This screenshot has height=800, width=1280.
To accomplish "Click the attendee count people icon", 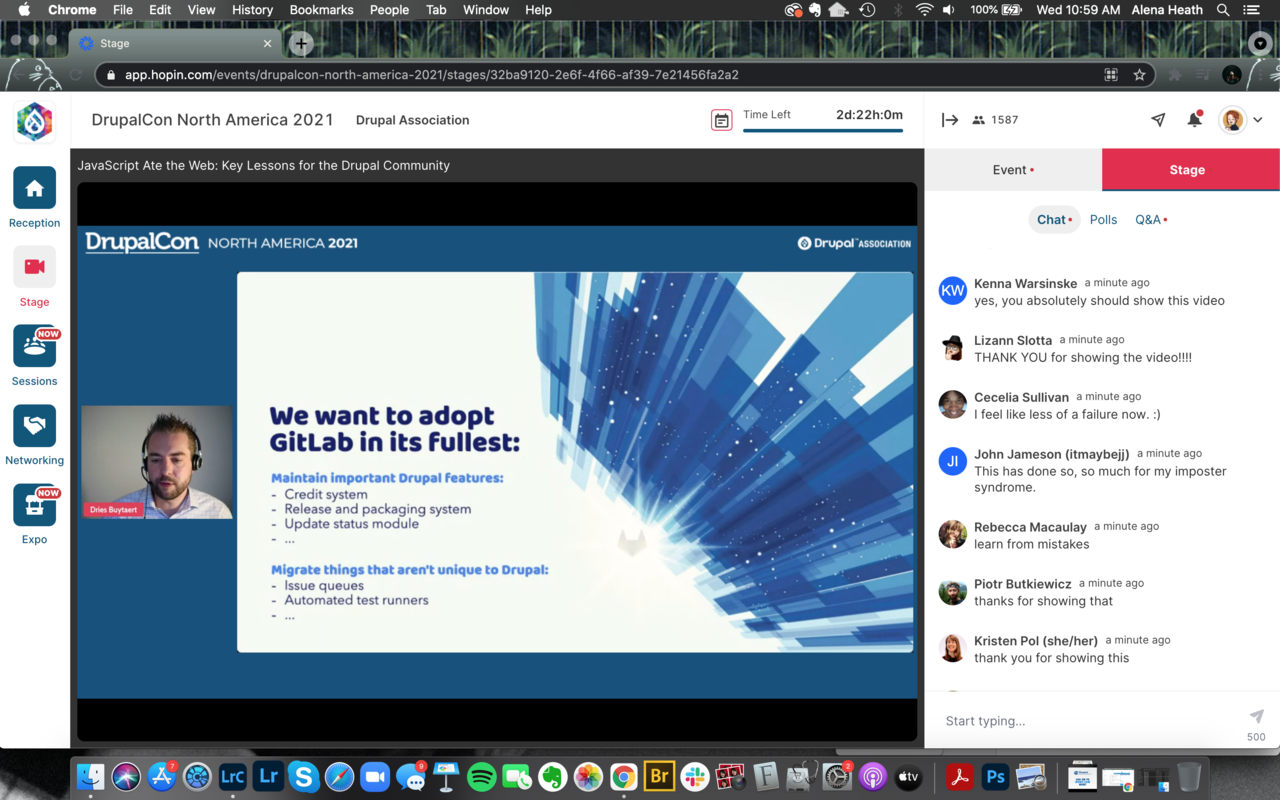I will 977,119.
